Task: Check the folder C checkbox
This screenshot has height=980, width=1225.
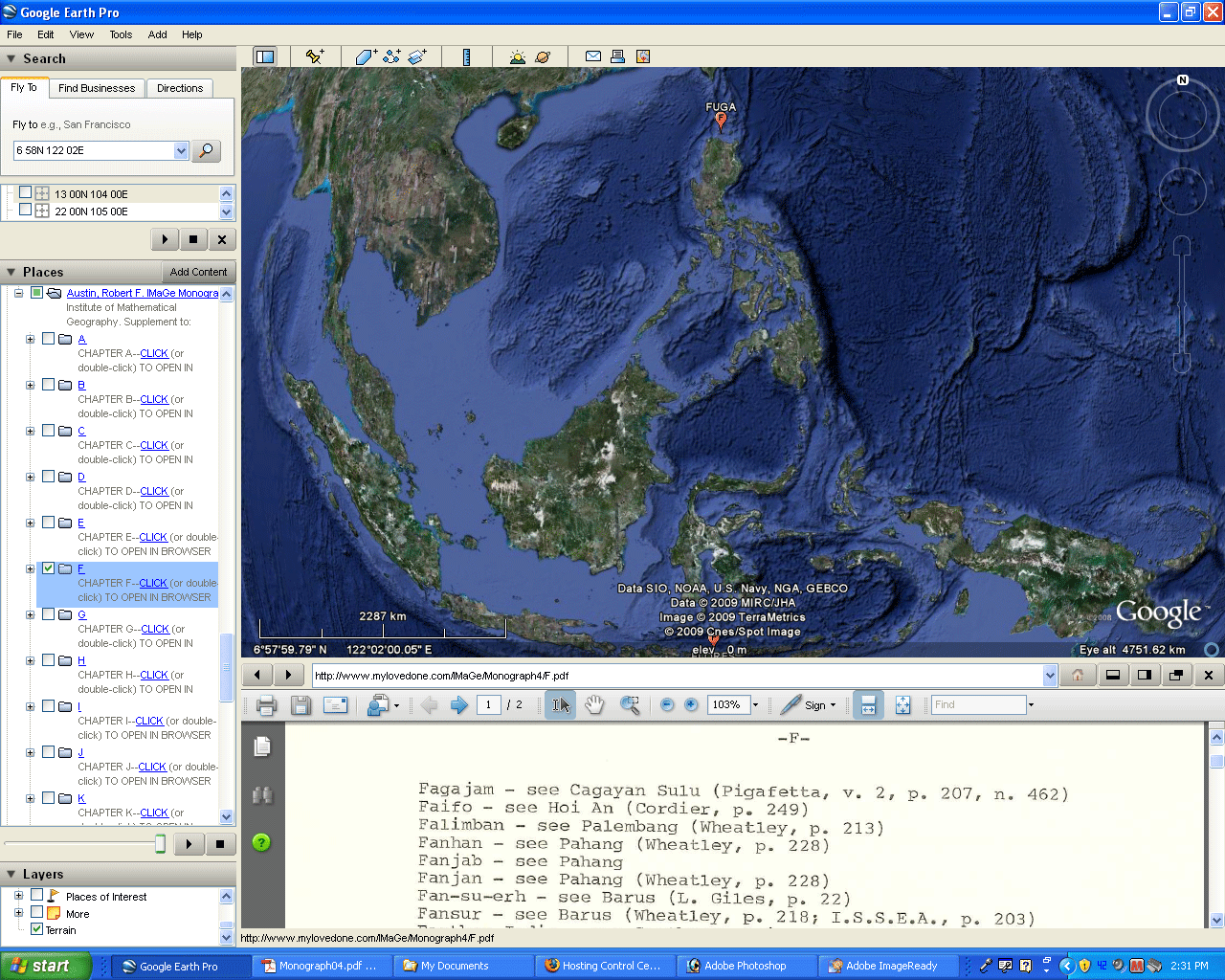Action: 48,430
